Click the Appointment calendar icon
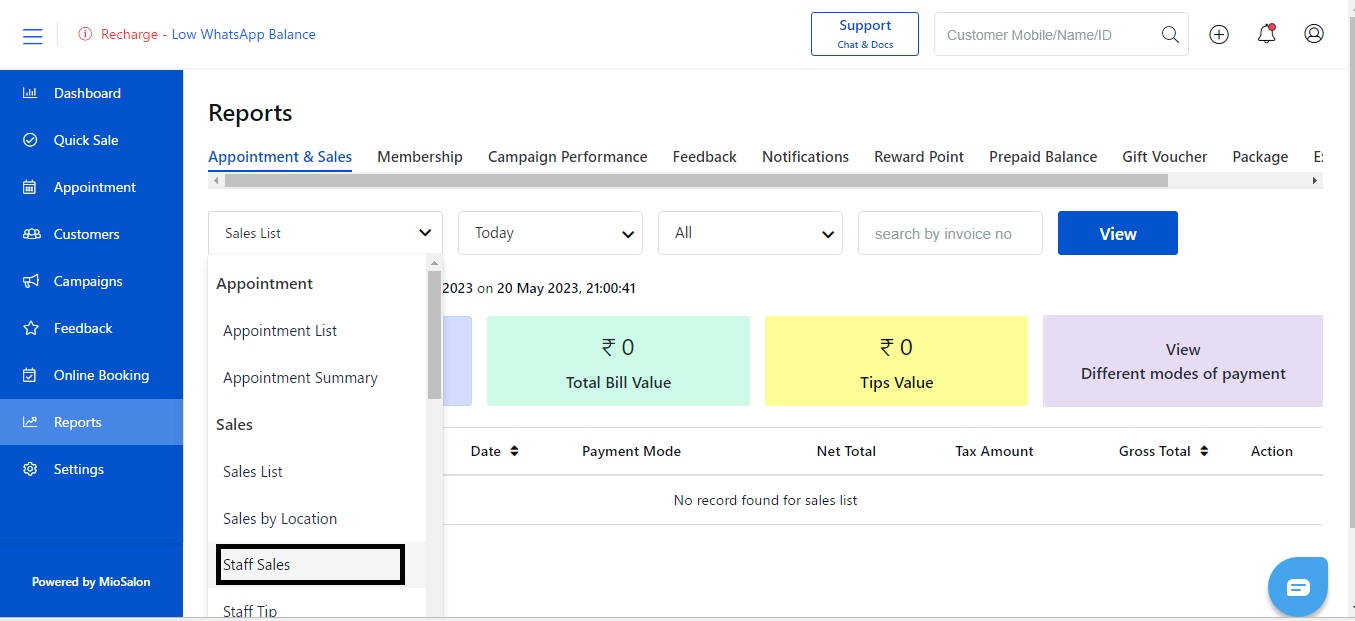 (x=30, y=187)
